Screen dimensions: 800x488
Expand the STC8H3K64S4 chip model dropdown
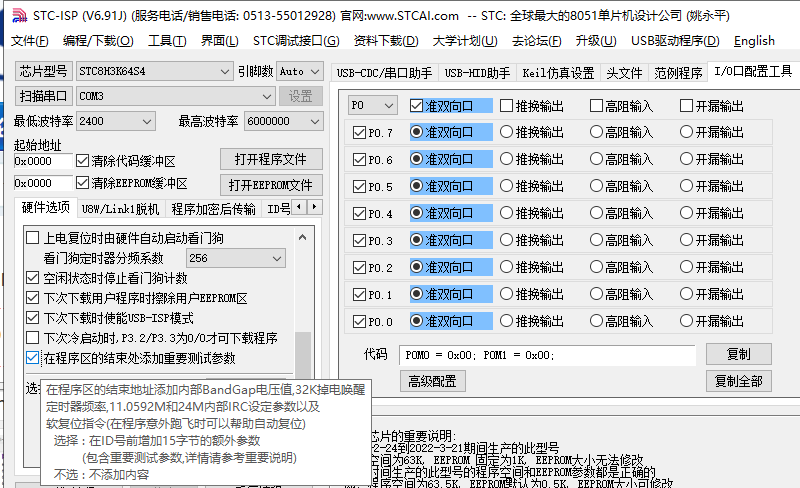point(224,71)
